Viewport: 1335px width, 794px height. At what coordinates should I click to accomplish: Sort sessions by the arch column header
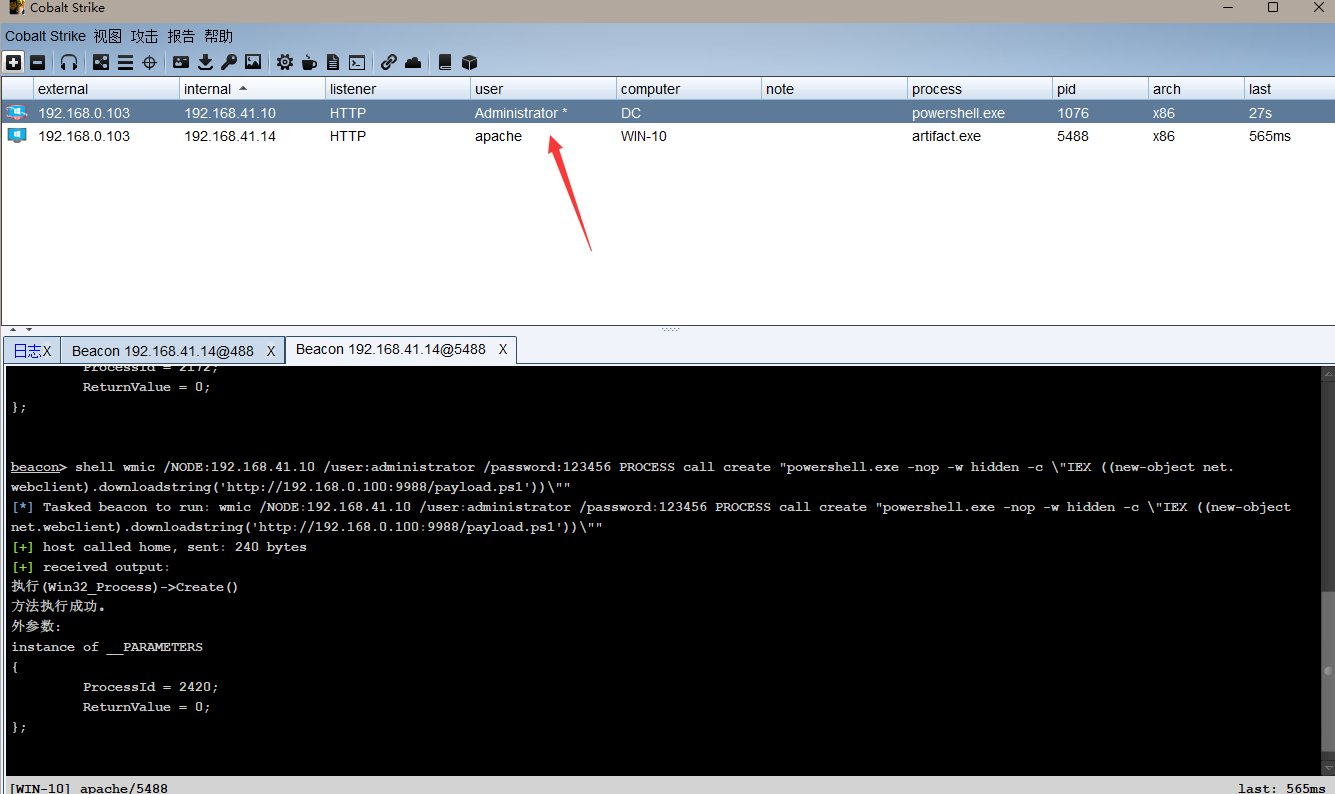(x=1196, y=89)
